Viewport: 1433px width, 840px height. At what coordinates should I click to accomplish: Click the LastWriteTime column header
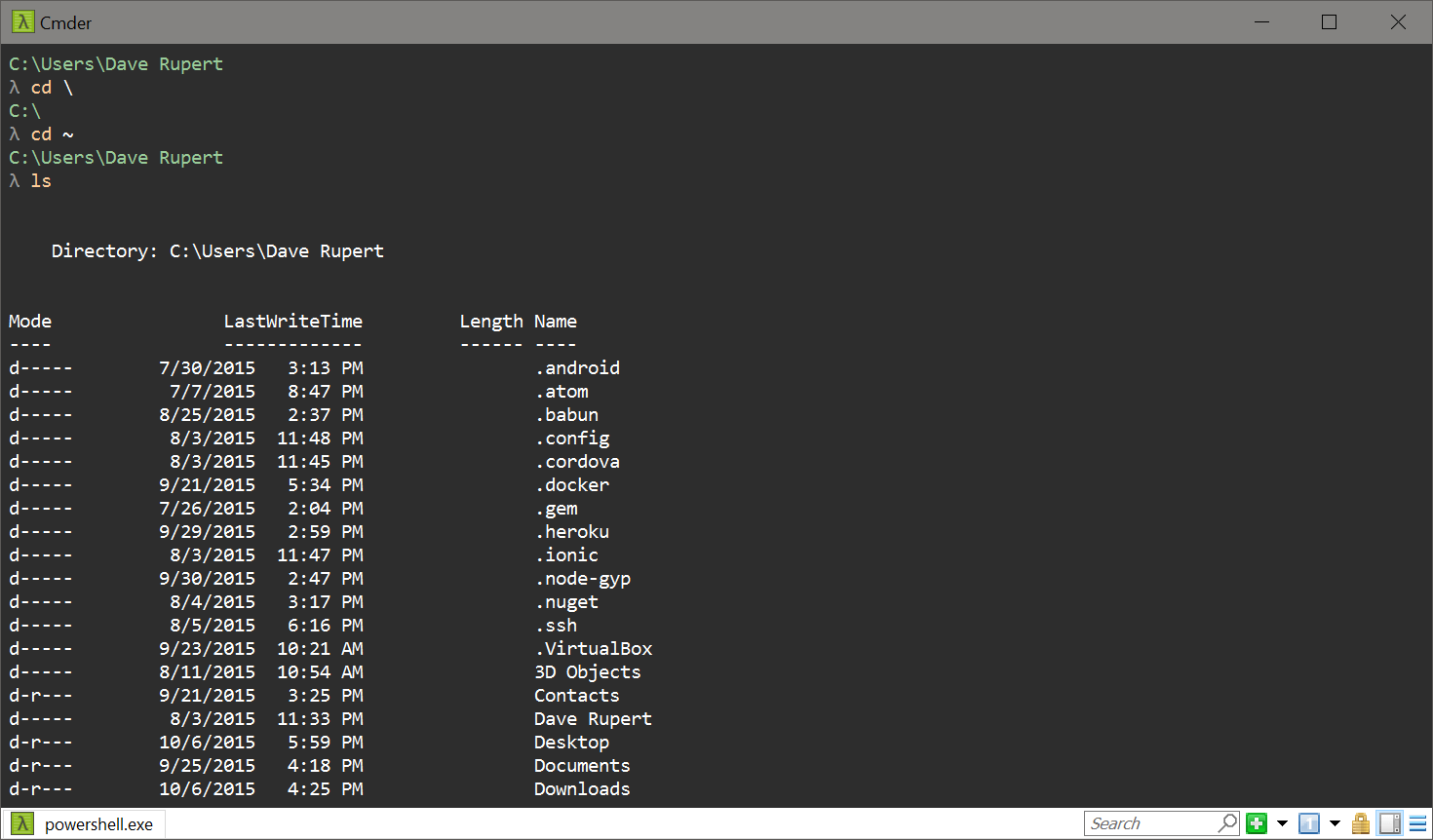pyautogui.click(x=293, y=321)
